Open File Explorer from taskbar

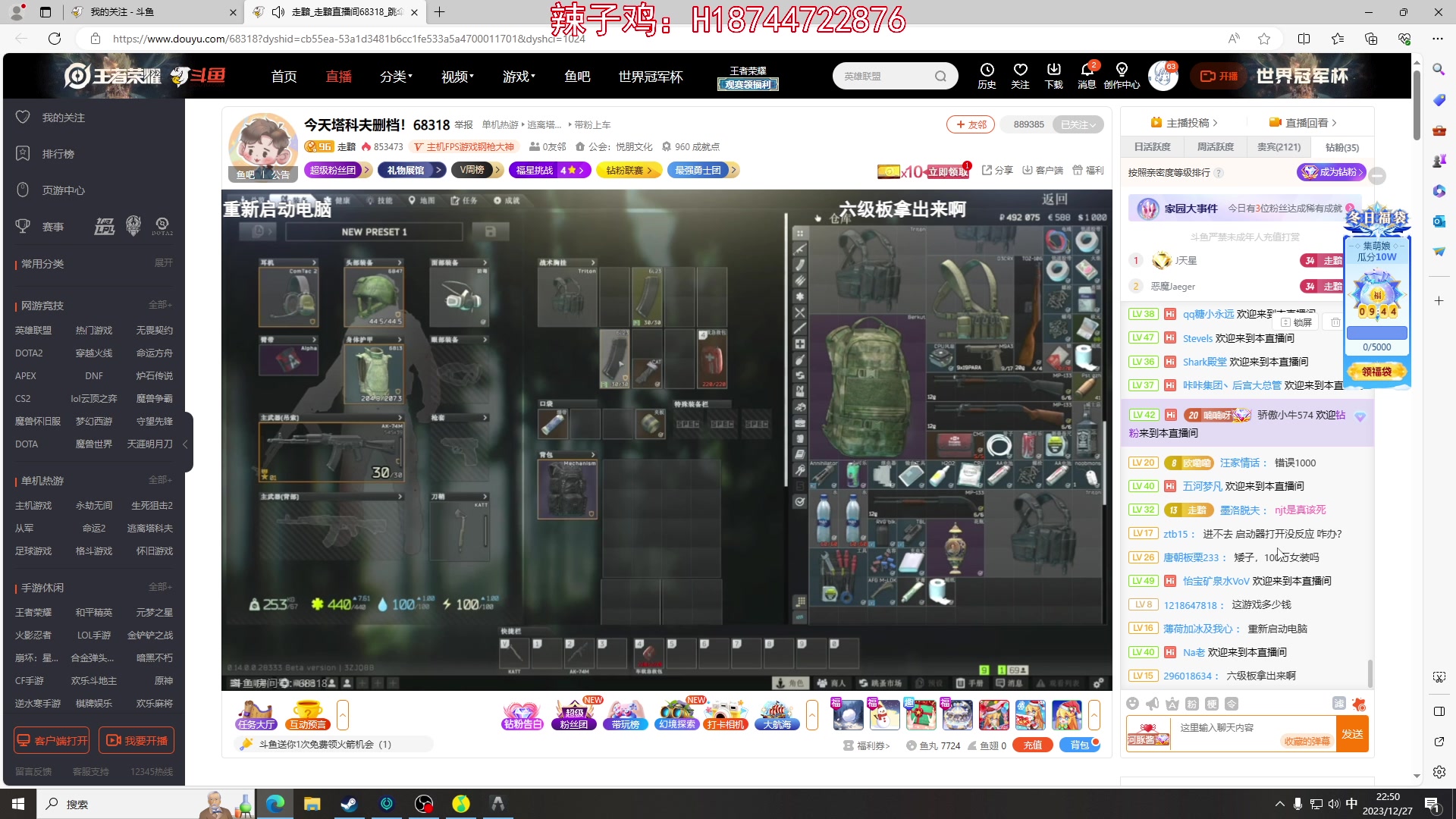coord(312,804)
